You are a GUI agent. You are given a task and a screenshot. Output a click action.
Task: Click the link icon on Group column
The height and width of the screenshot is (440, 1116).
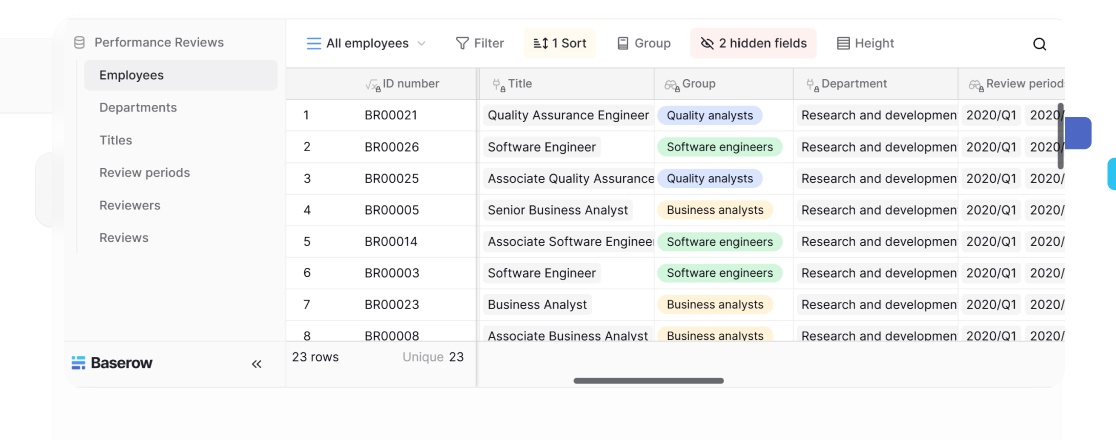[x=672, y=85]
